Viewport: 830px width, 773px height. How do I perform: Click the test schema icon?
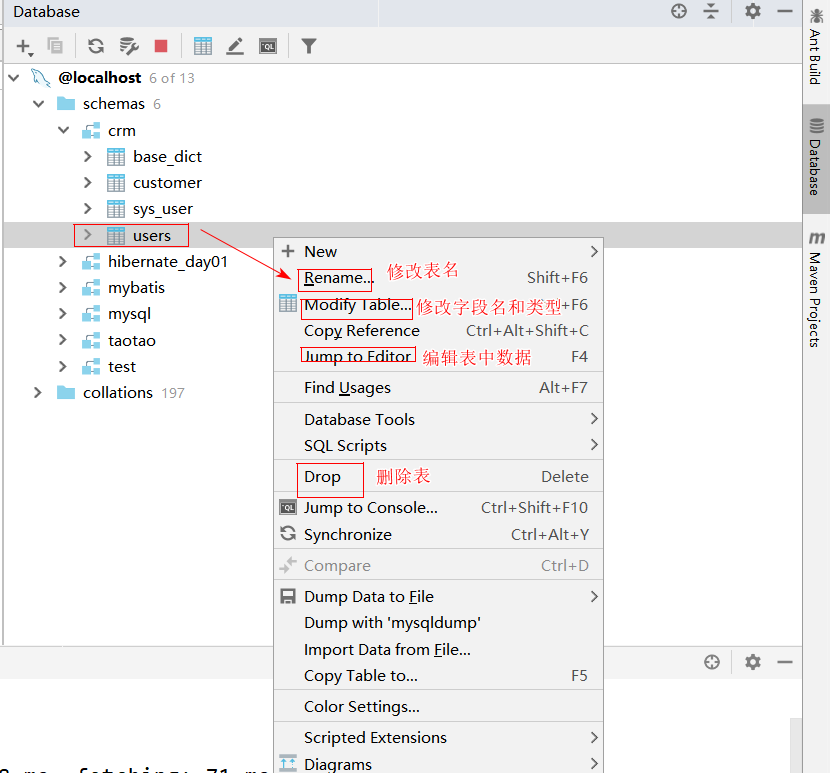click(x=91, y=366)
